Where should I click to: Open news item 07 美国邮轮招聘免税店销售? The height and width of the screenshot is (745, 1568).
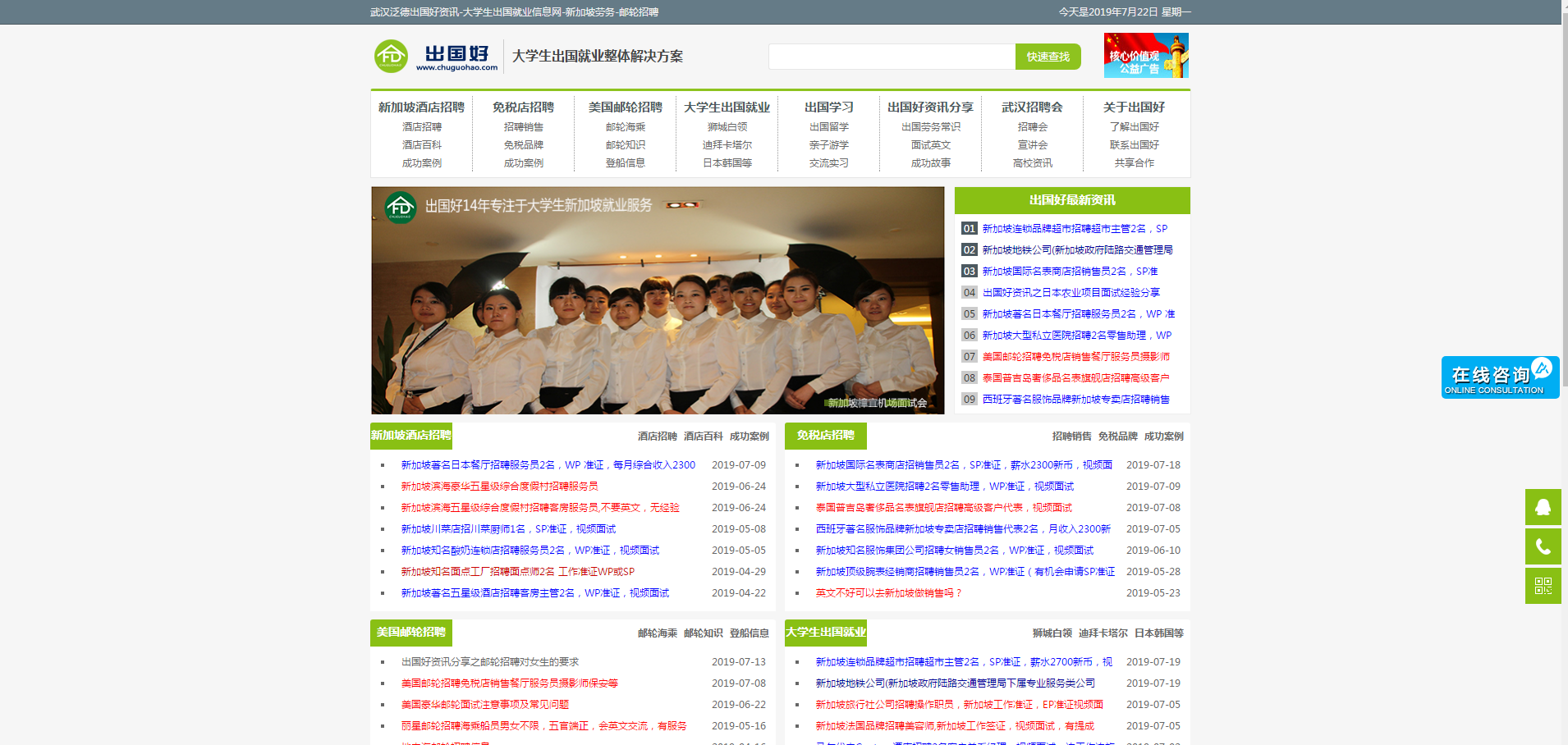coord(1075,357)
